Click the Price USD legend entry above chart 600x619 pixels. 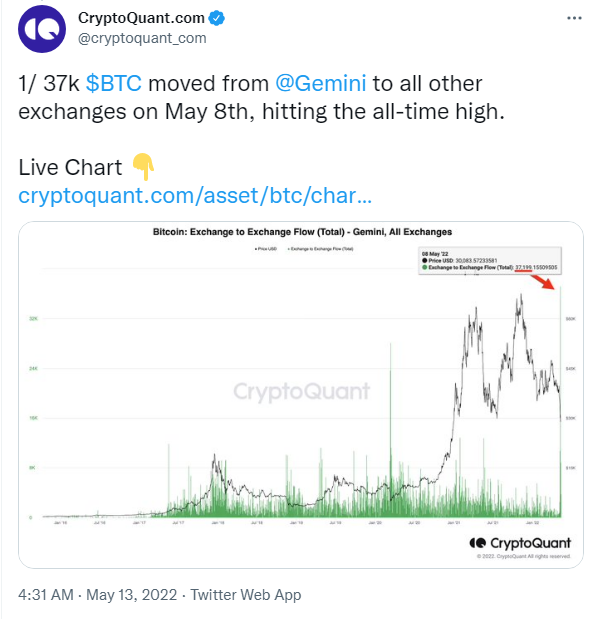tap(266, 249)
